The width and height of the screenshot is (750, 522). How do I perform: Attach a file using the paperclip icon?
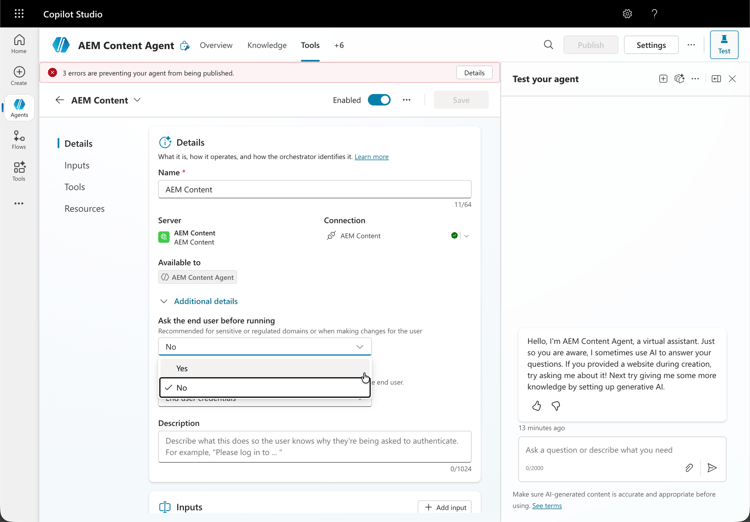689,467
